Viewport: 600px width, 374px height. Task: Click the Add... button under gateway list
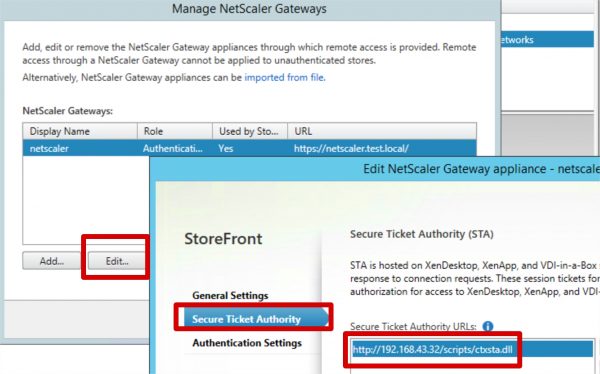coord(52,261)
